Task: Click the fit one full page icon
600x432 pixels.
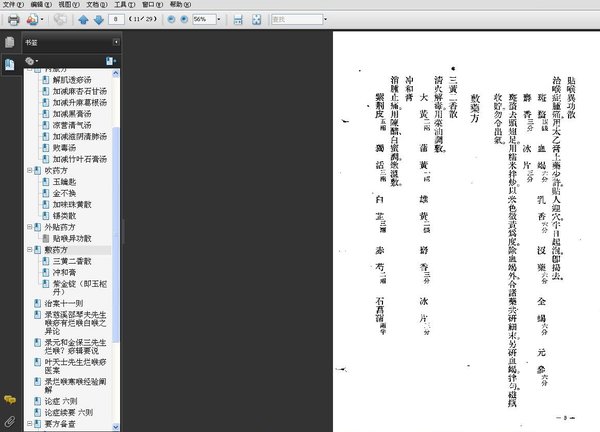Action: 256,19
